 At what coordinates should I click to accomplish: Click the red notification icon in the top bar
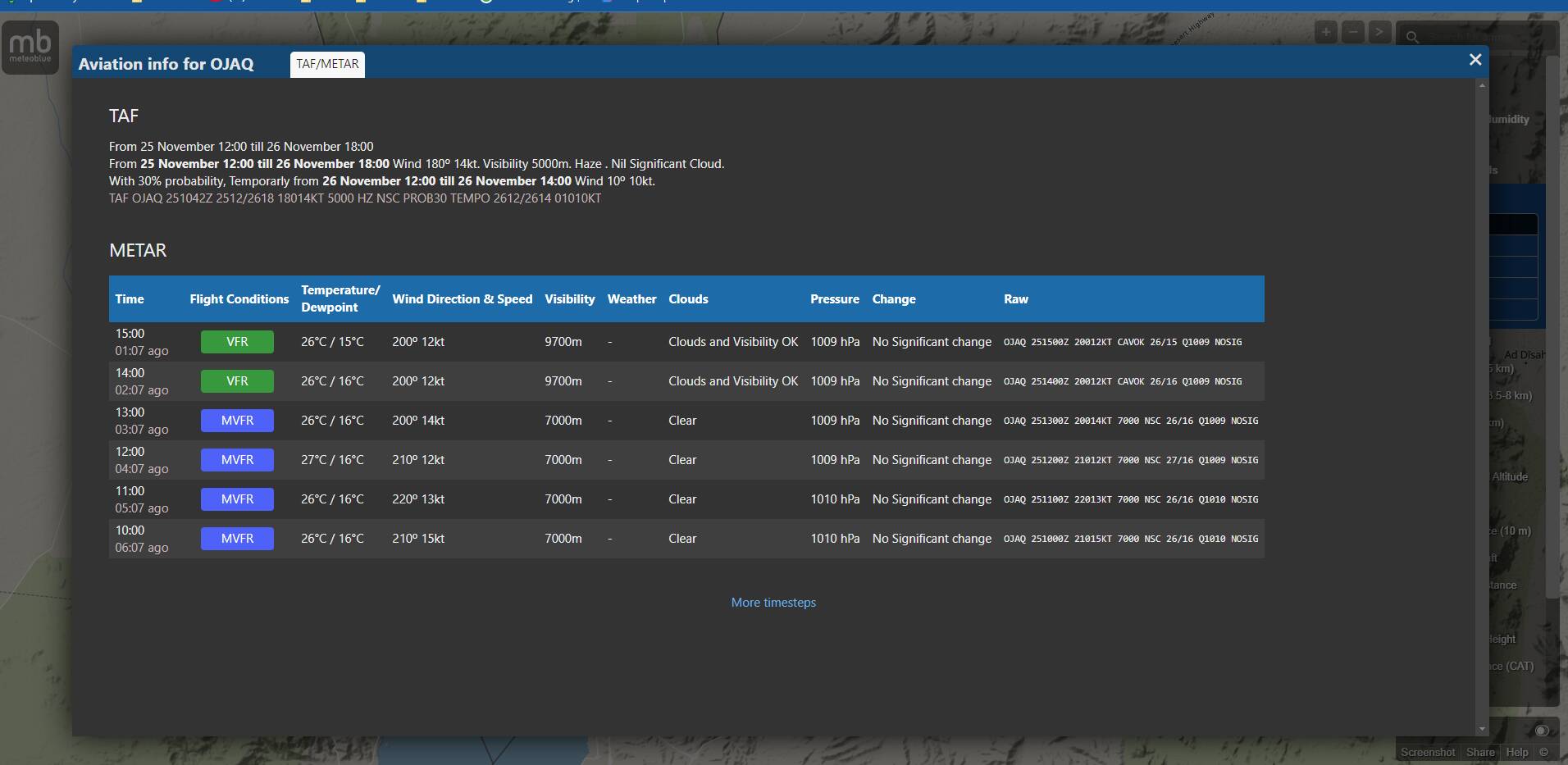pyautogui.click(x=215, y=2)
